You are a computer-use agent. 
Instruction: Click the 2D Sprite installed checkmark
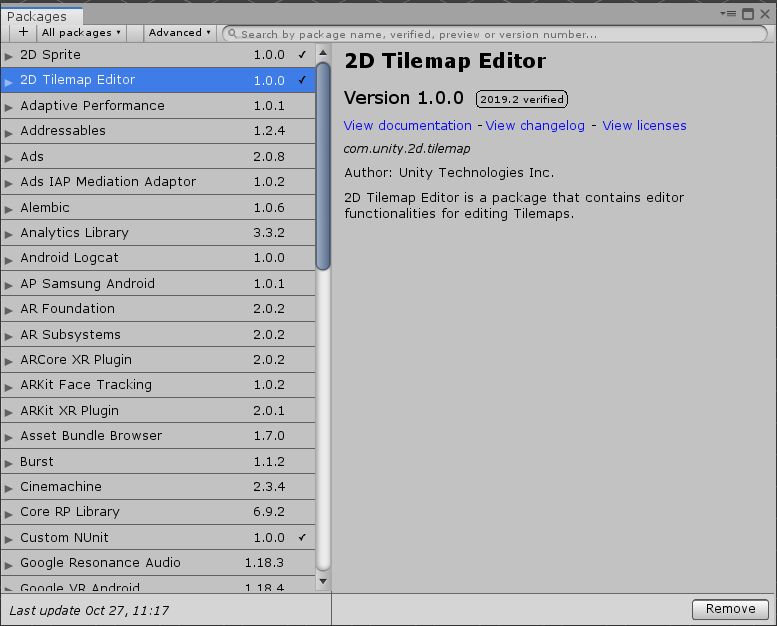point(302,55)
